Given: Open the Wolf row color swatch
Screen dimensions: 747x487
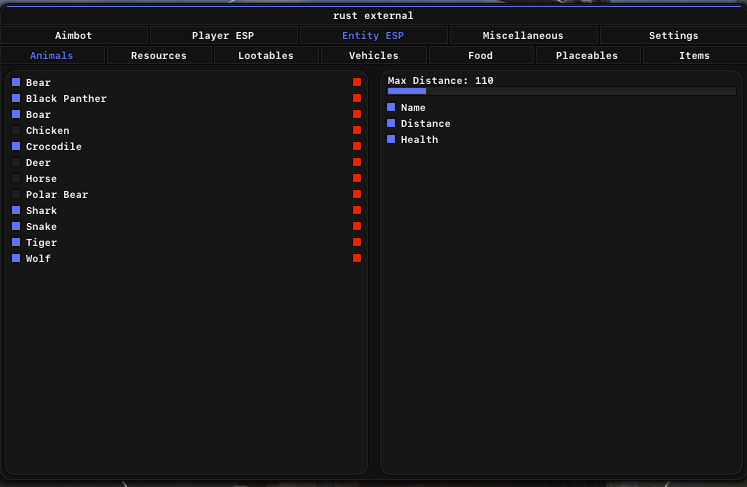Looking at the screenshot, I should point(357,258).
